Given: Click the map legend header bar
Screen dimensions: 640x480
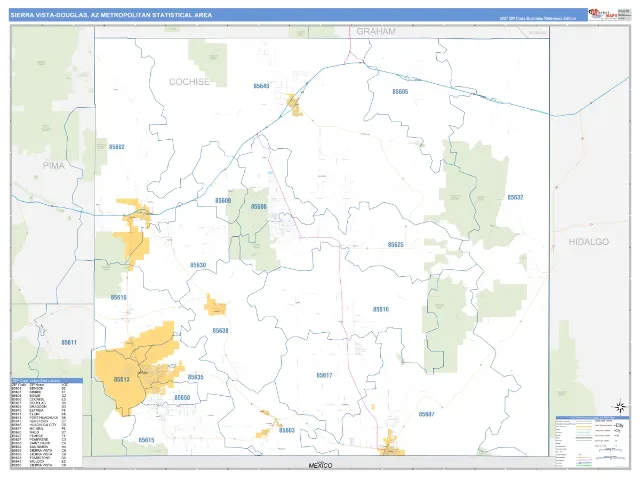Looking at the screenshot, I should pyautogui.click(x=592, y=418).
